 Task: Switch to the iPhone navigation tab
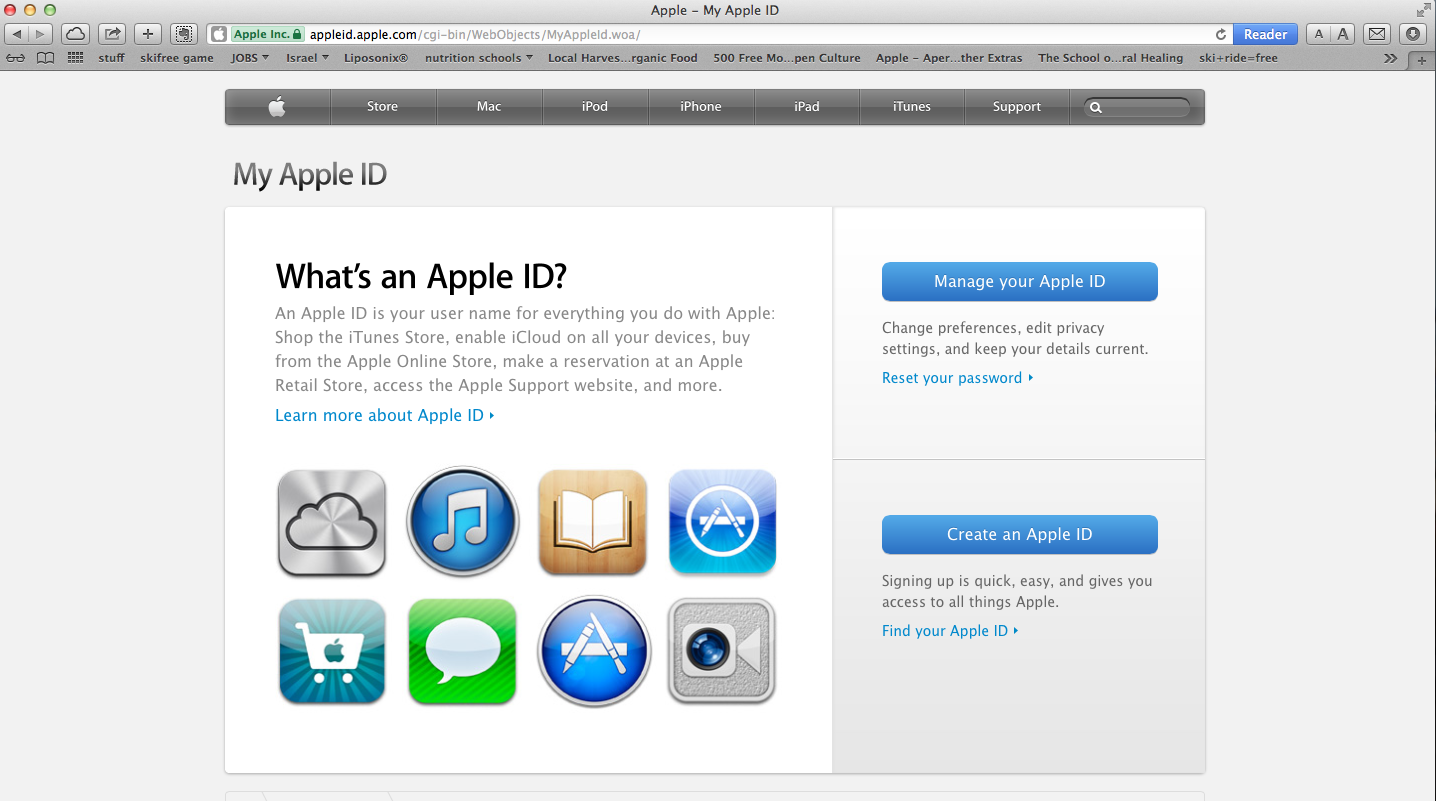pos(701,106)
